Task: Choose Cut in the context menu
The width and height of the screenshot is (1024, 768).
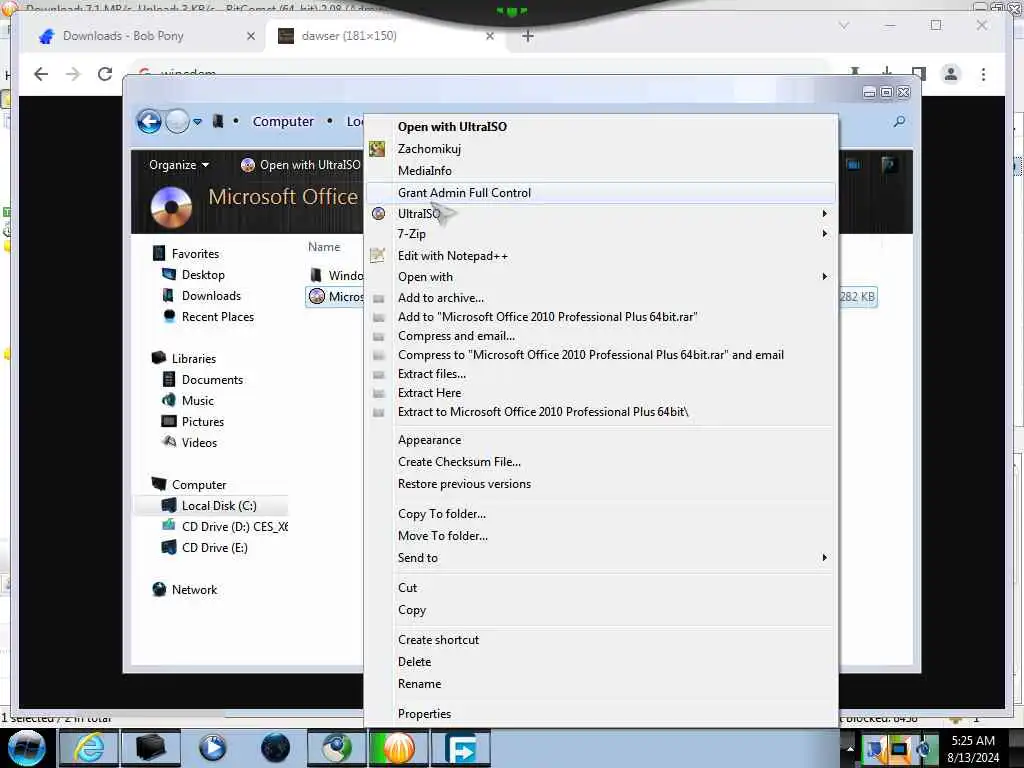Action: (x=408, y=588)
